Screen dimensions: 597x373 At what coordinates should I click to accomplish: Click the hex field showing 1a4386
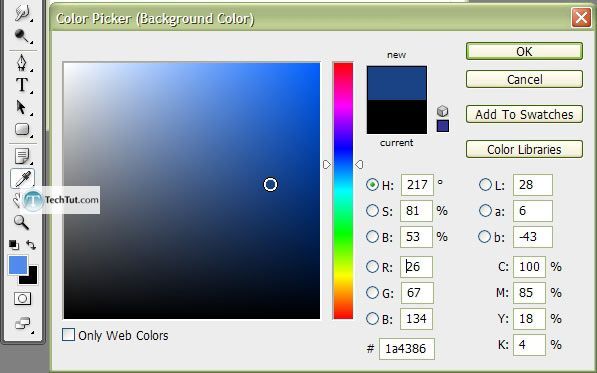click(407, 348)
